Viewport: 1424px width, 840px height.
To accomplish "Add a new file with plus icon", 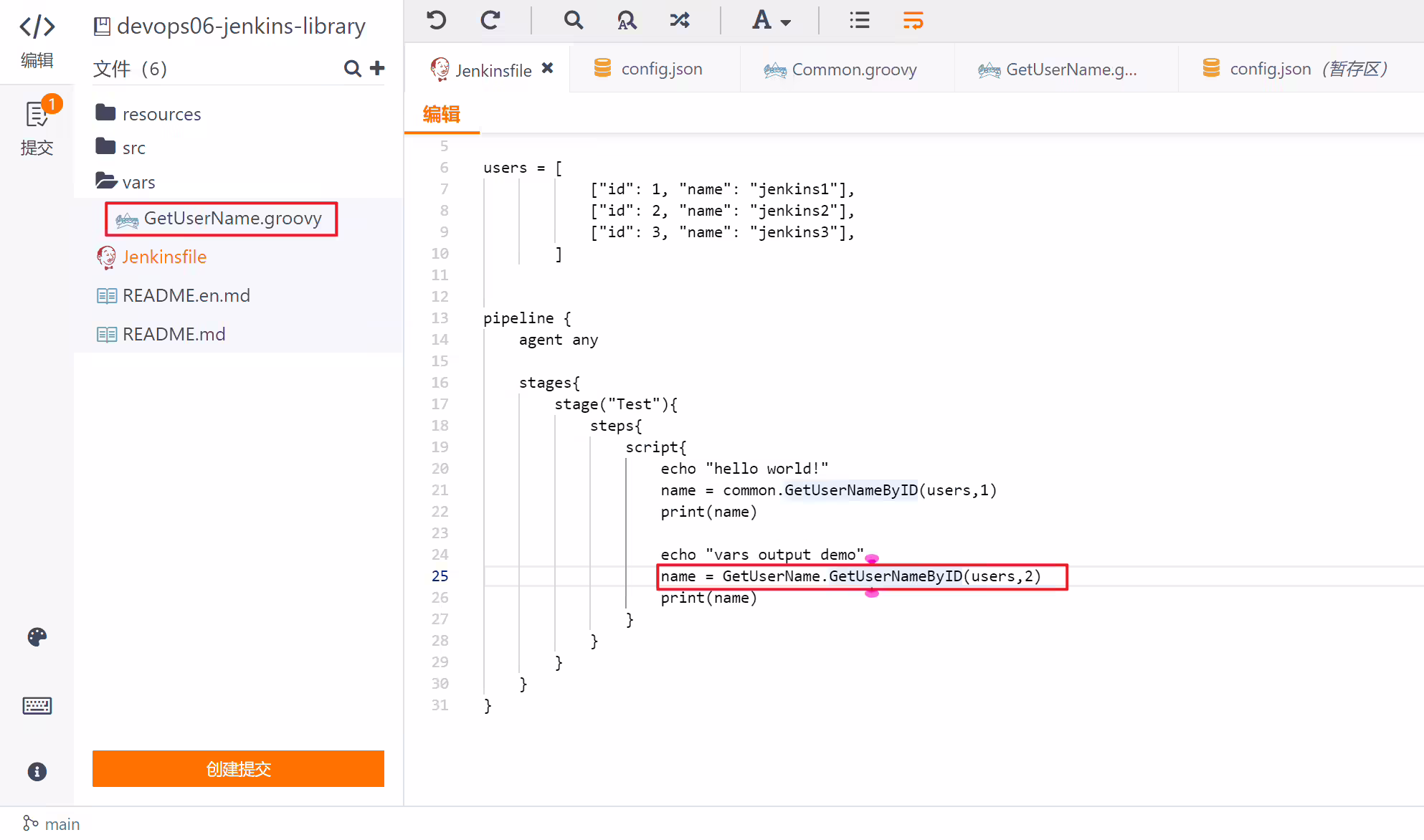I will pyautogui.click(x=377, y=68).
